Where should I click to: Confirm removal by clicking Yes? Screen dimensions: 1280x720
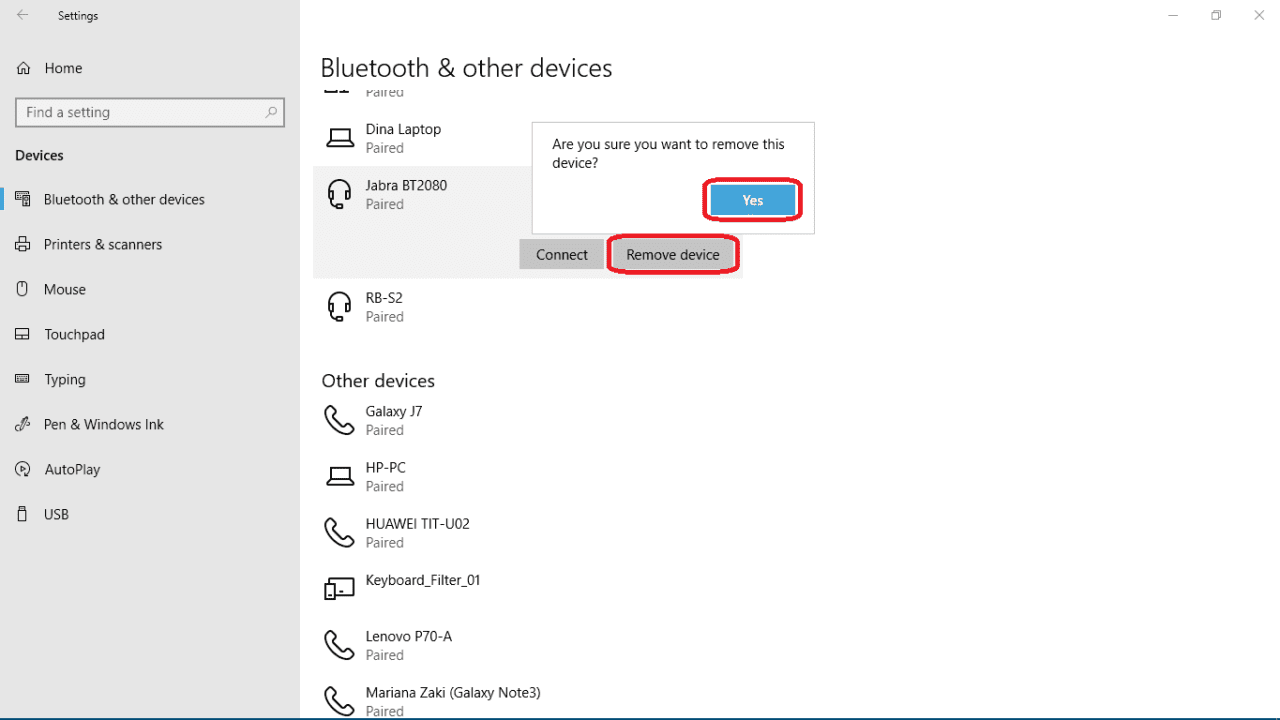[752, 200]
